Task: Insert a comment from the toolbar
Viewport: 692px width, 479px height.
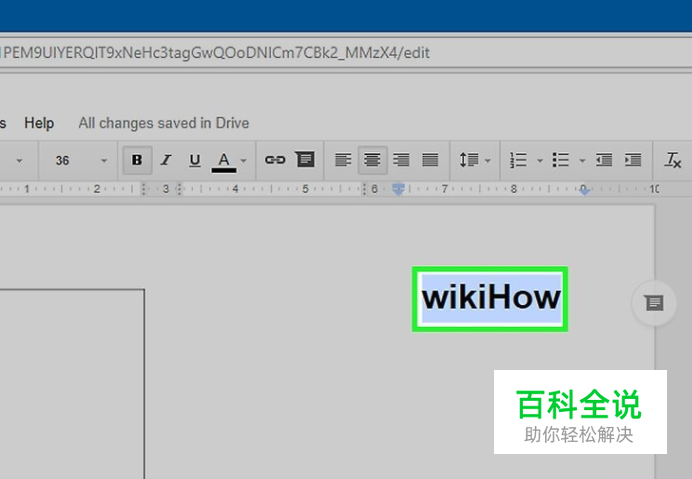Action: 305,159
